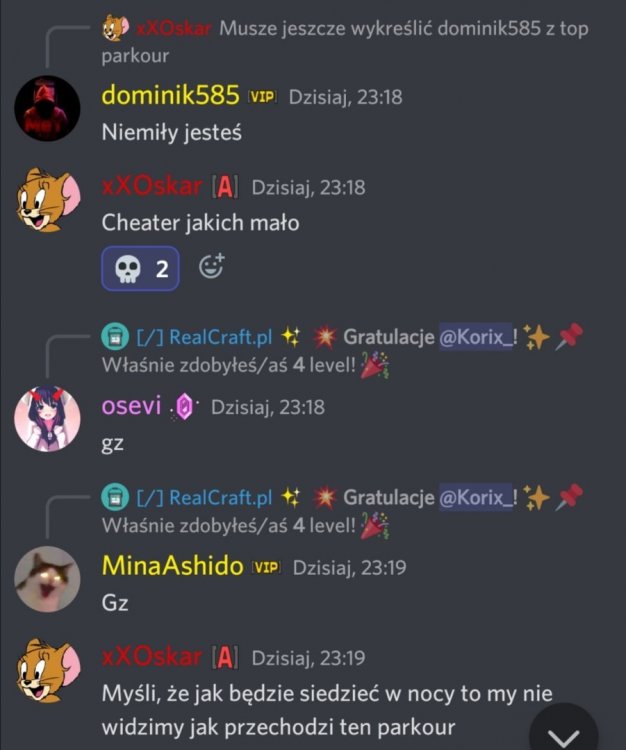Image resolution: width=626 pixels, height=750 pixels.
Task: Open the add reaction emoji picker
Action: pyautogui.click(x=212, y=266)
